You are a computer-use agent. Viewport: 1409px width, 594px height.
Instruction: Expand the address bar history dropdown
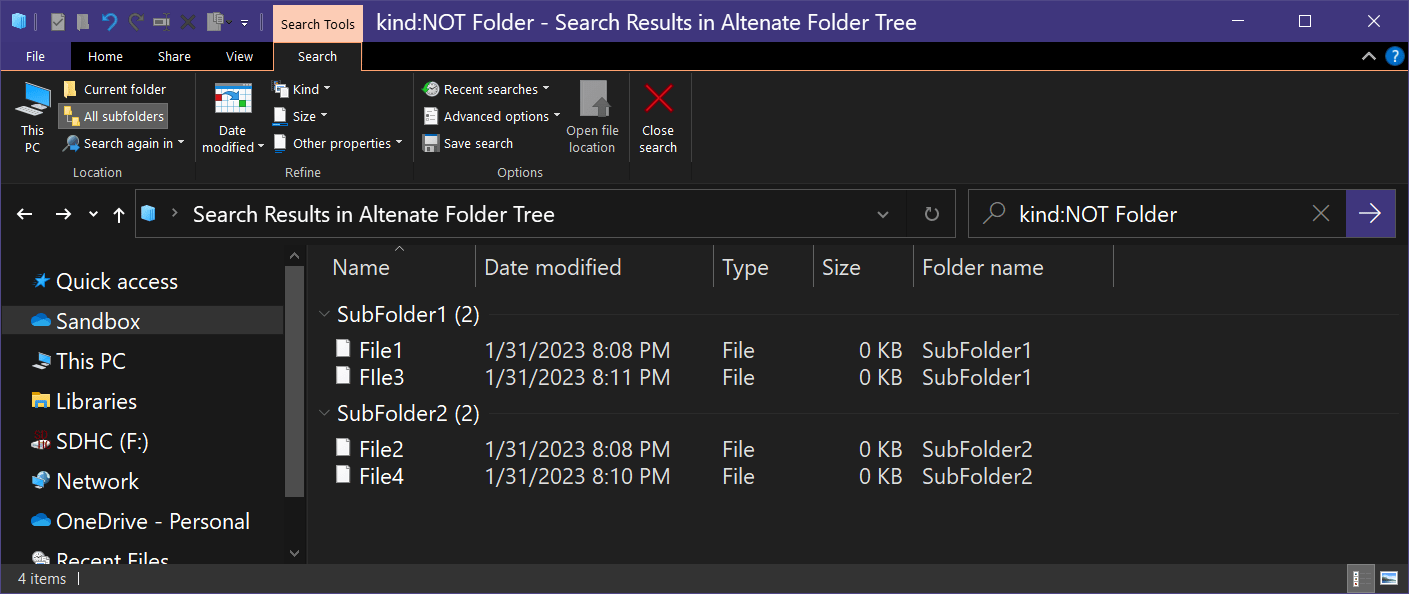point(883,214)
